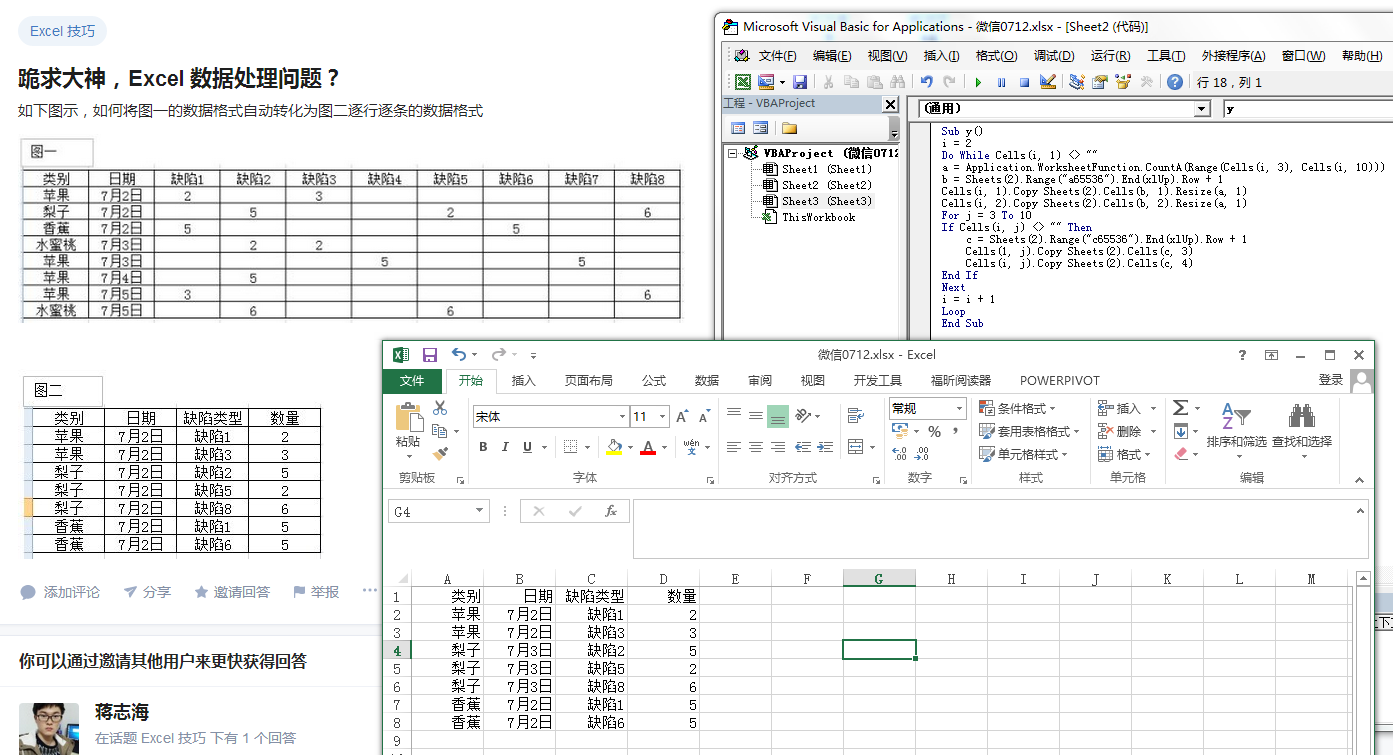Toggle align left in Excel ribbon
Viewport: 1393px width, 755px height.
734,447
